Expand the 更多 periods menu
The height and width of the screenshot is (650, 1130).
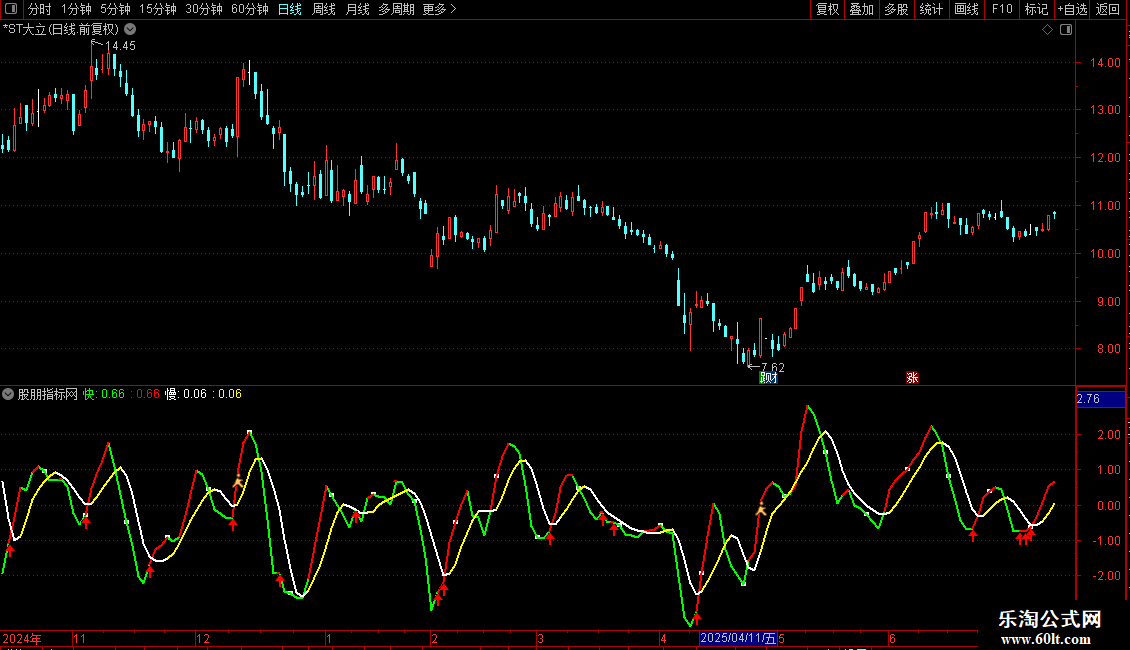tap(439, 9)
